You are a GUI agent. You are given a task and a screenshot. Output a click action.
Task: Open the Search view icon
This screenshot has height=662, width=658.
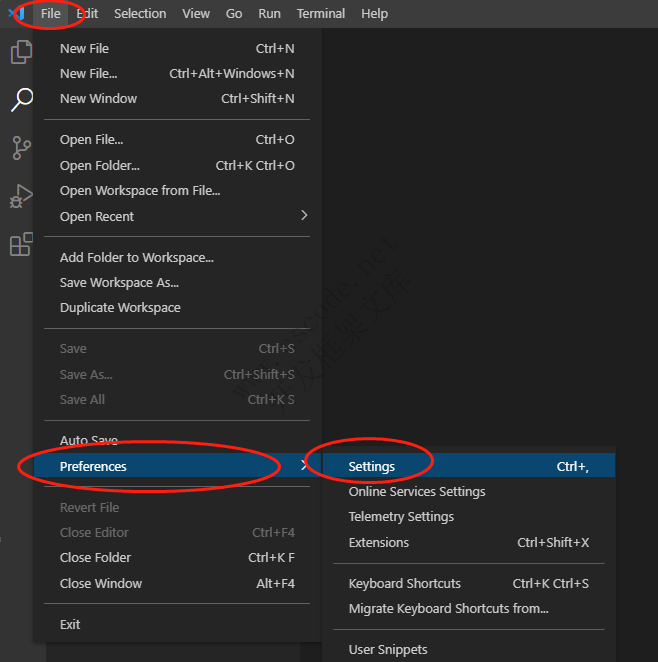point(21,100)
